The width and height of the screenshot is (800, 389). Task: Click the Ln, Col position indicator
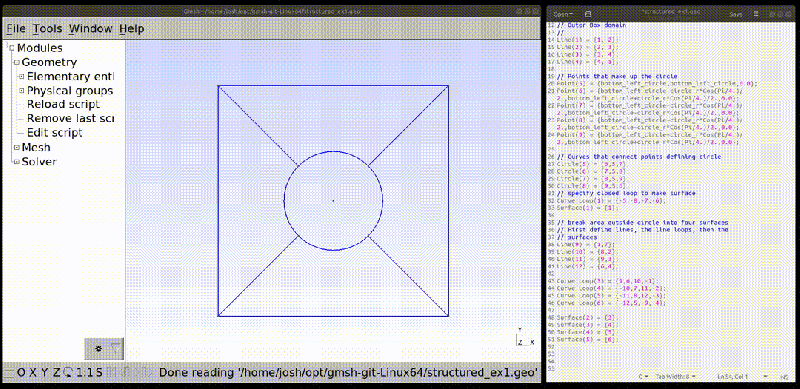pos(732,376)
